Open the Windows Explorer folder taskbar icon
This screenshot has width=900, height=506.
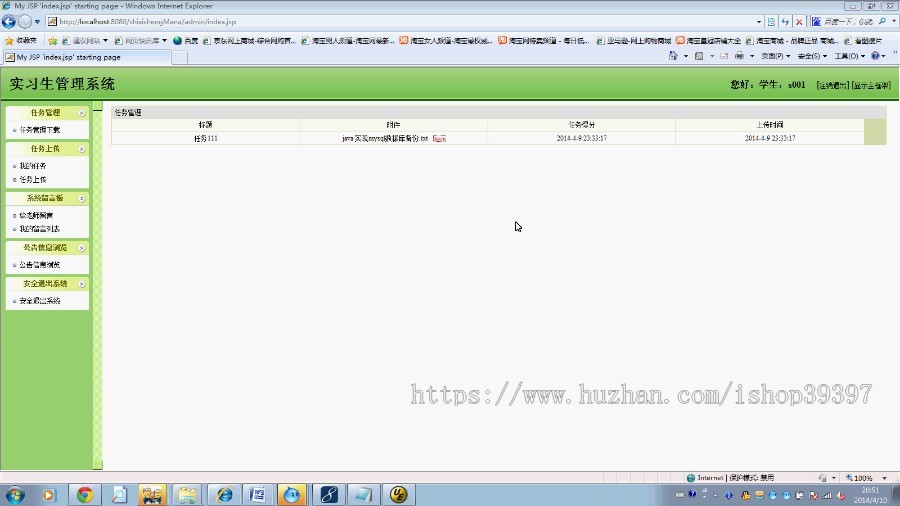187,495
